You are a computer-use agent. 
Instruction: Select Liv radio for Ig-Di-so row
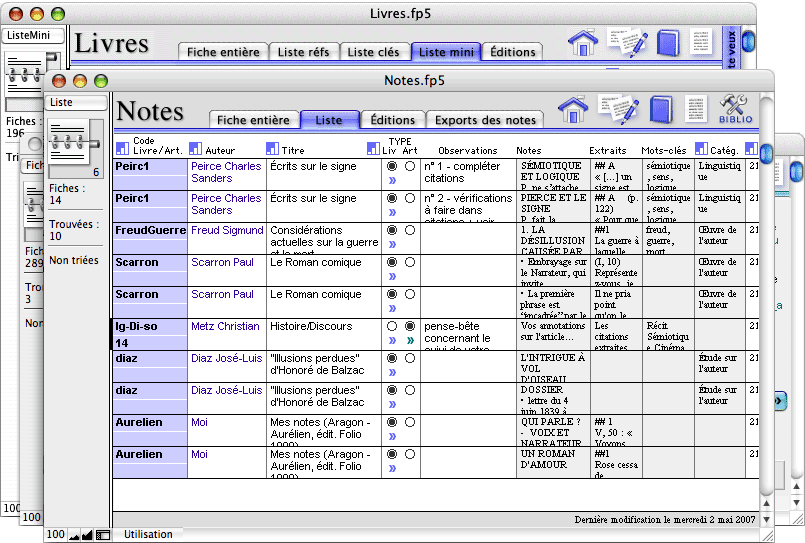coord(392,326)
